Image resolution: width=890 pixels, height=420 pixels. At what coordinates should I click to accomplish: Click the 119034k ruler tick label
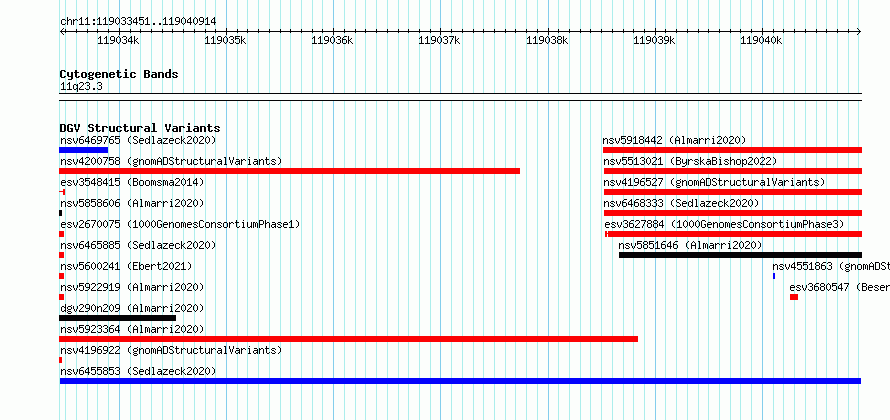coord(118,40)
